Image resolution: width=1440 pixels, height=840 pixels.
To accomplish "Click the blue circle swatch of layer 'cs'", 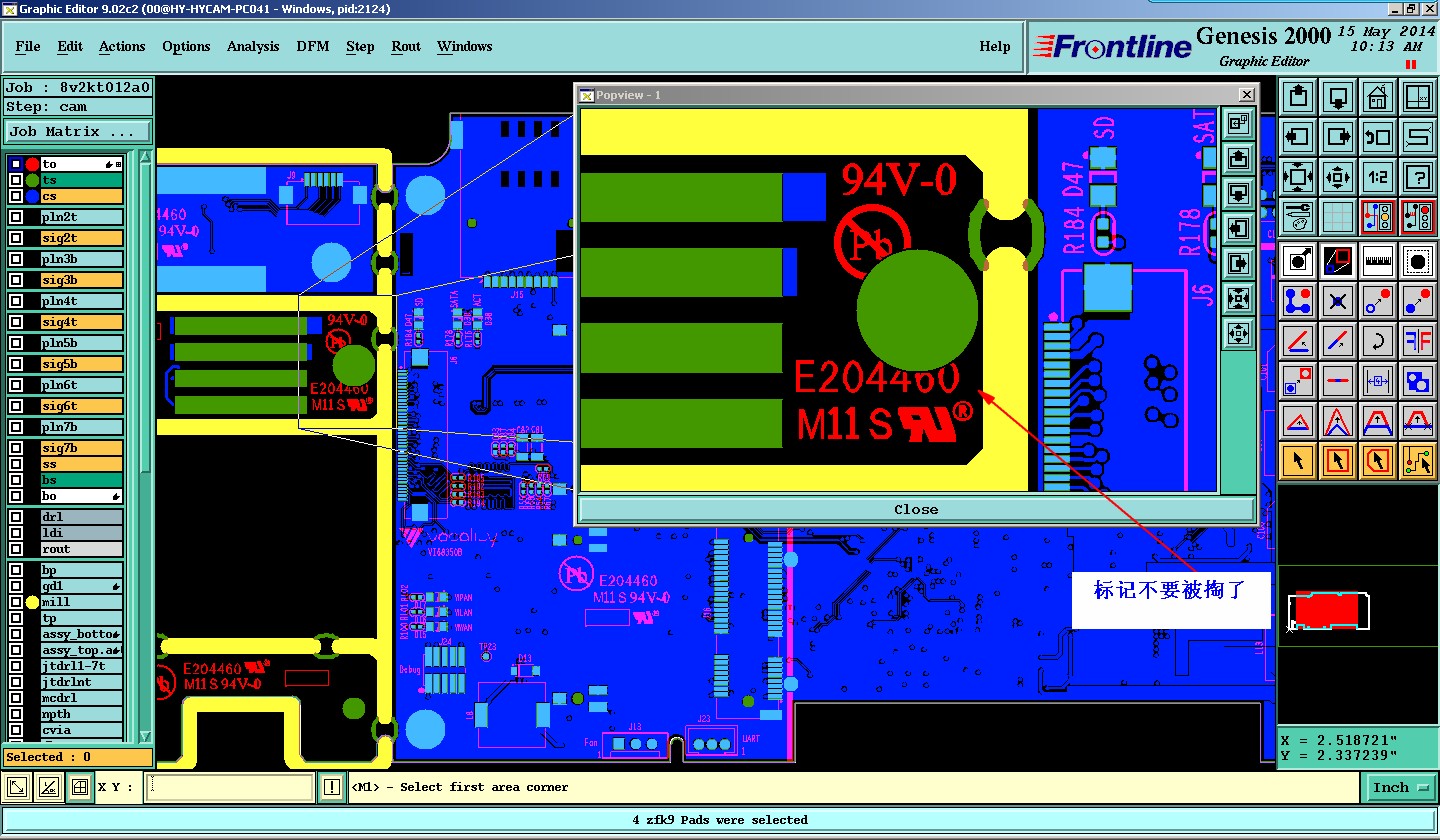I will point(32,196).
